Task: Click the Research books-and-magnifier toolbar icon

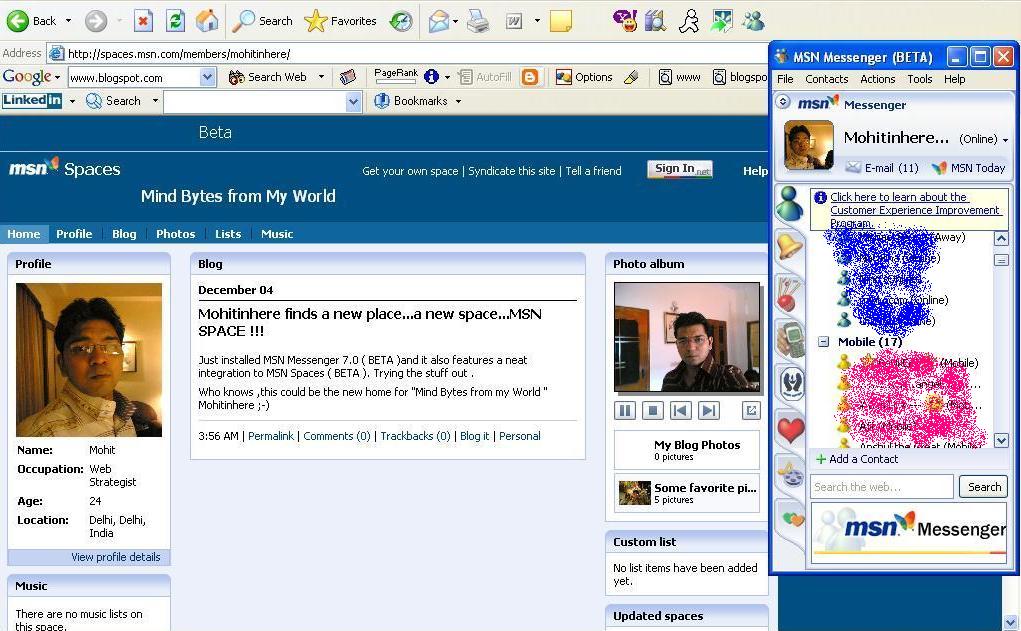Action: (x=656, y=21)
